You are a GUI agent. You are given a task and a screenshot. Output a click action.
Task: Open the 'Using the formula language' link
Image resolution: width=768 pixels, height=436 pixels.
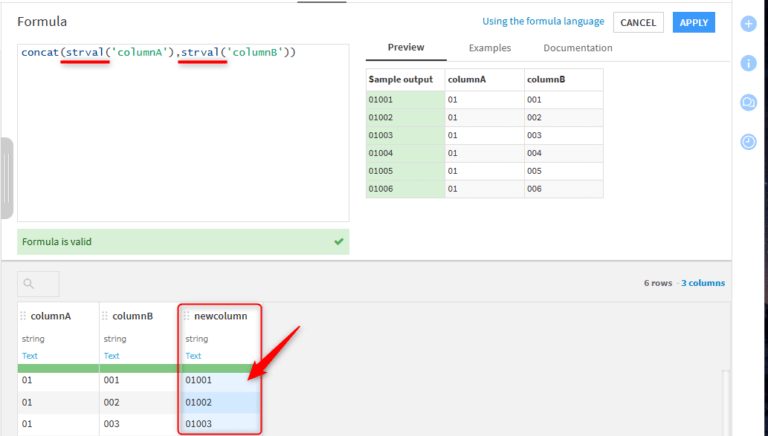(543, 22)
